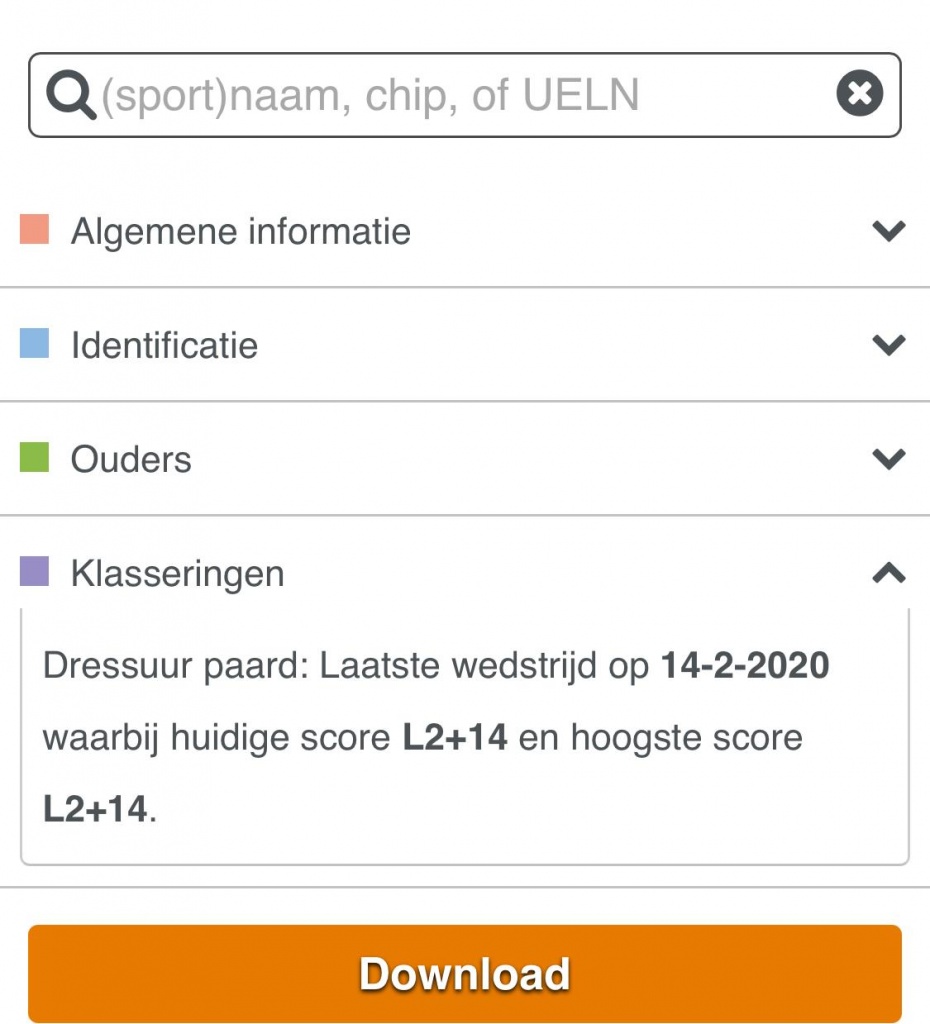The width and height of the screenshot is (930, 1024).
Task: Select the Klasseringen heading
Action: point(178,574)
